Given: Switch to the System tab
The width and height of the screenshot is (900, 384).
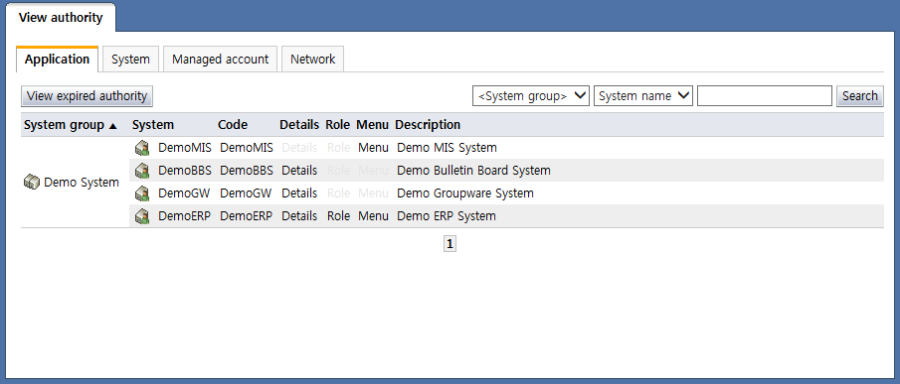Looking at the screenshot, I should 130,59.
